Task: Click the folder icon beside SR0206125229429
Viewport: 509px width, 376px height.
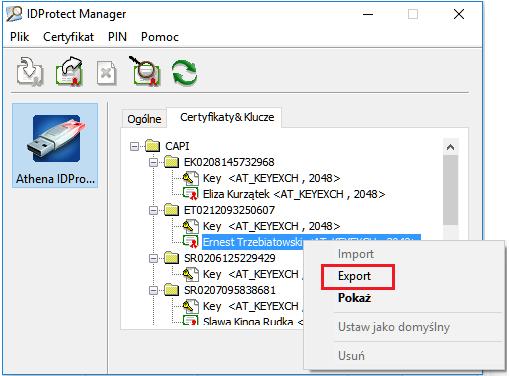Action: pyautogui.click(x=172, y=258)
